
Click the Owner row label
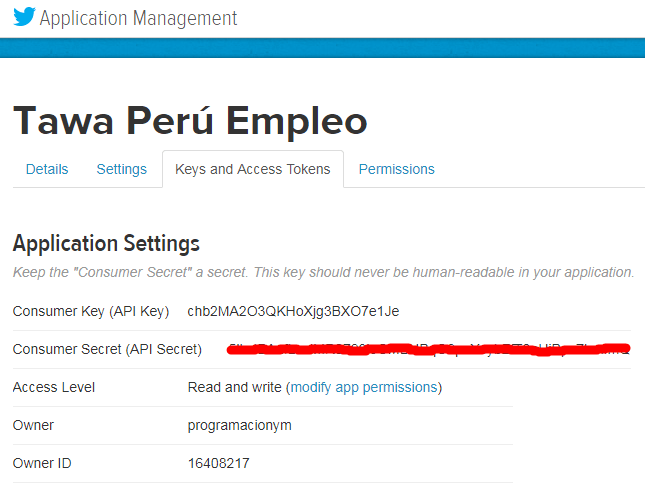[33, 425]
